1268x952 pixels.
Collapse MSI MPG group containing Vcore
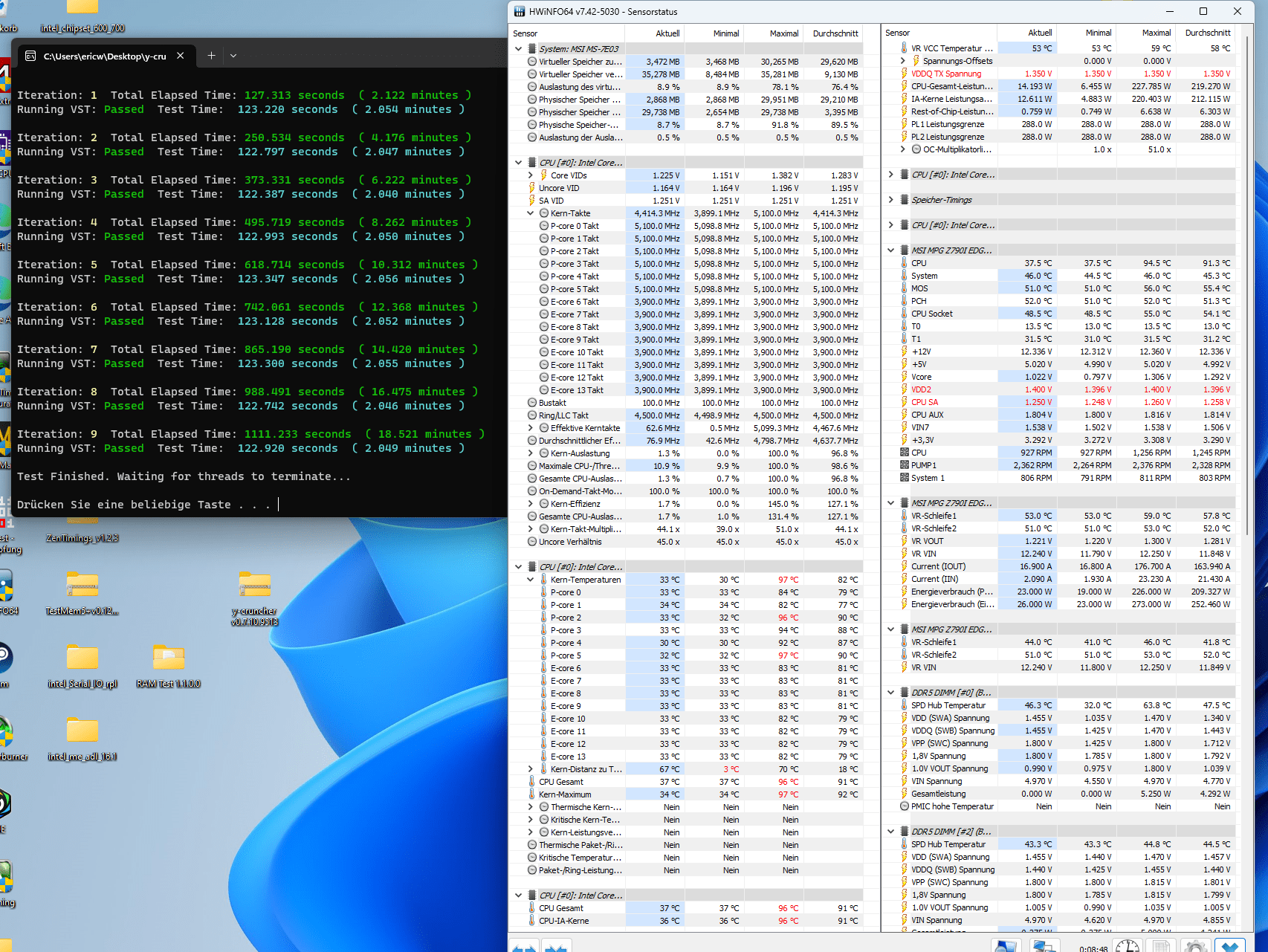[891, 250]
